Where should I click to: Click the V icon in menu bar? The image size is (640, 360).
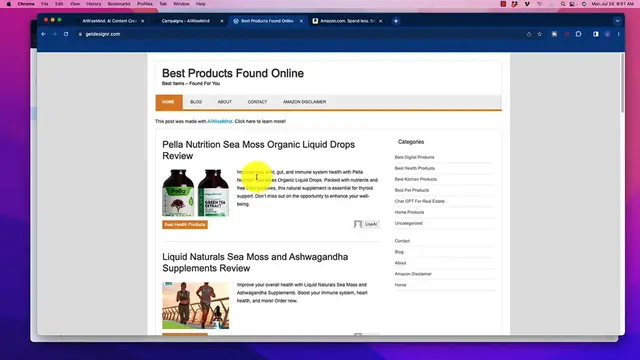click(x=527, y=4)
